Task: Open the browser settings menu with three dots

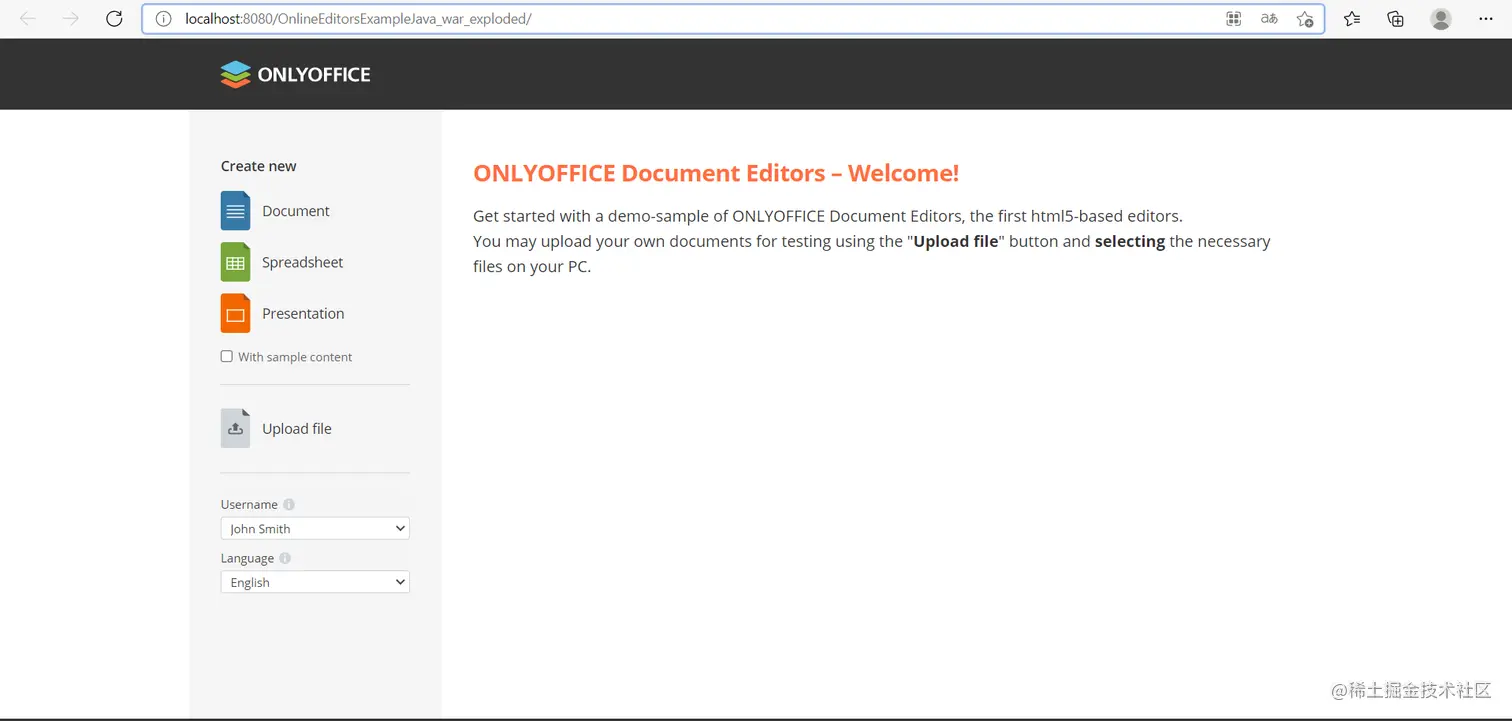Action: point(1486,18)
